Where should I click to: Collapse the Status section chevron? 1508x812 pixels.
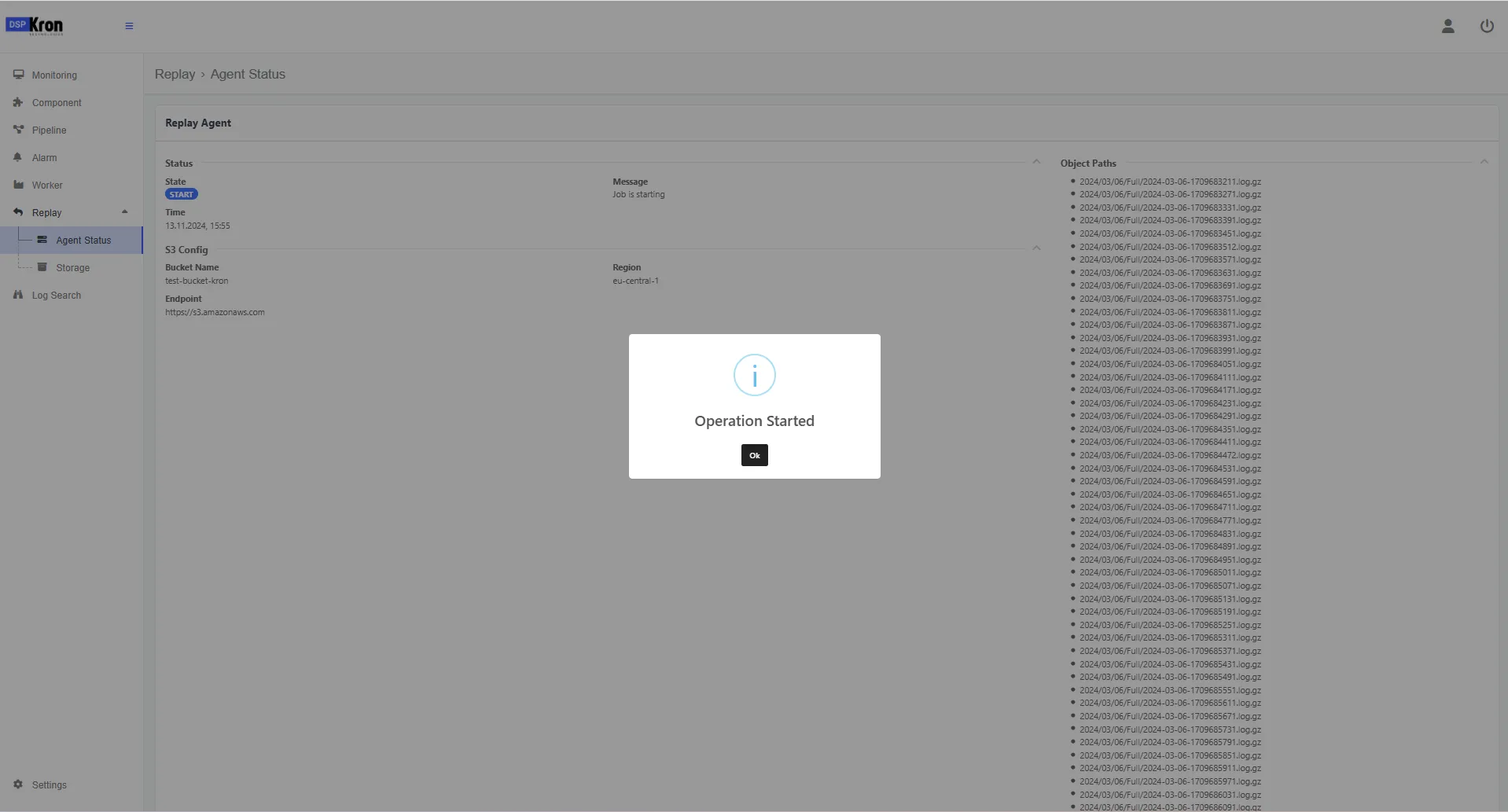[1036, 162]
